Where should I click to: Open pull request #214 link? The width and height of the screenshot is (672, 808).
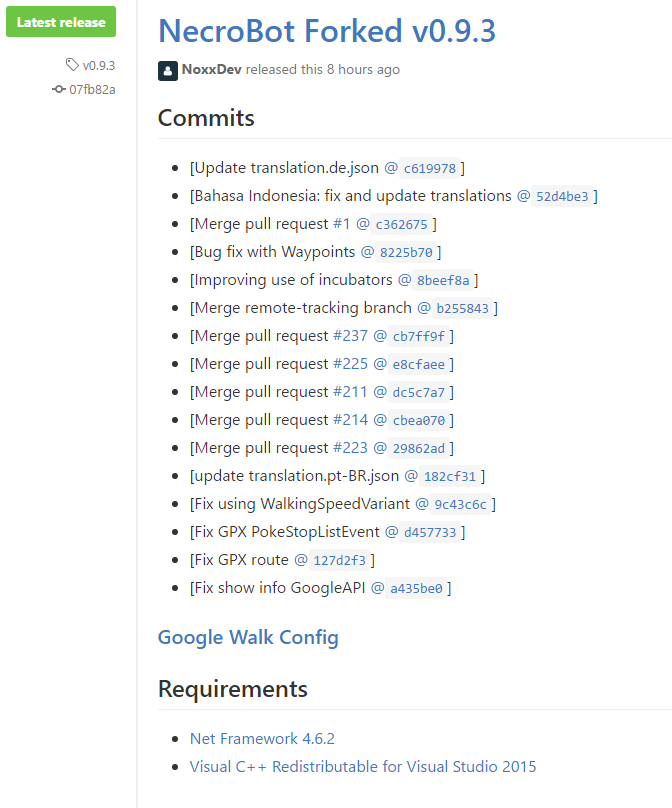pos(350,419)
